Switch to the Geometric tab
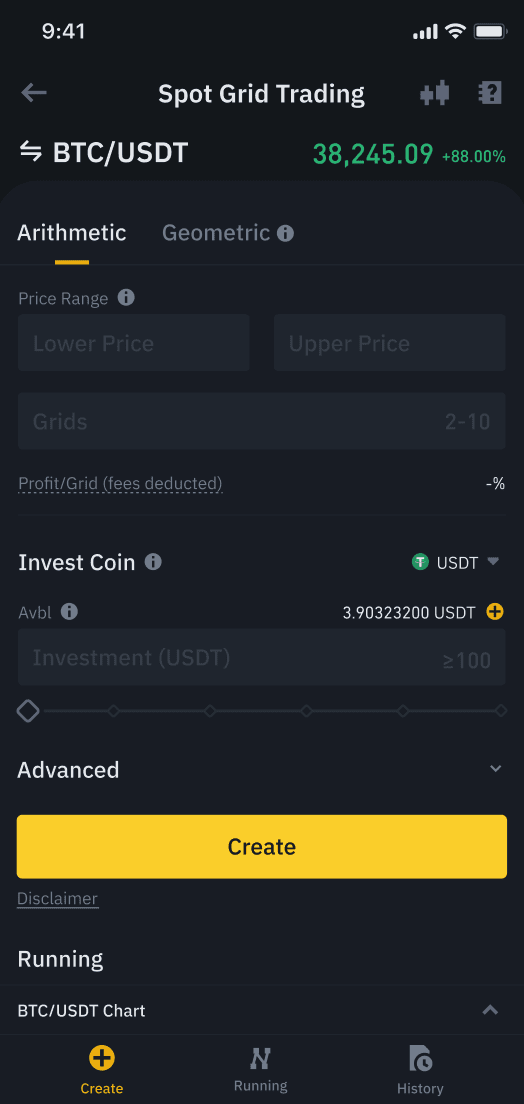The height and width of the screenshot is (1104, 524). coord(216,233)
